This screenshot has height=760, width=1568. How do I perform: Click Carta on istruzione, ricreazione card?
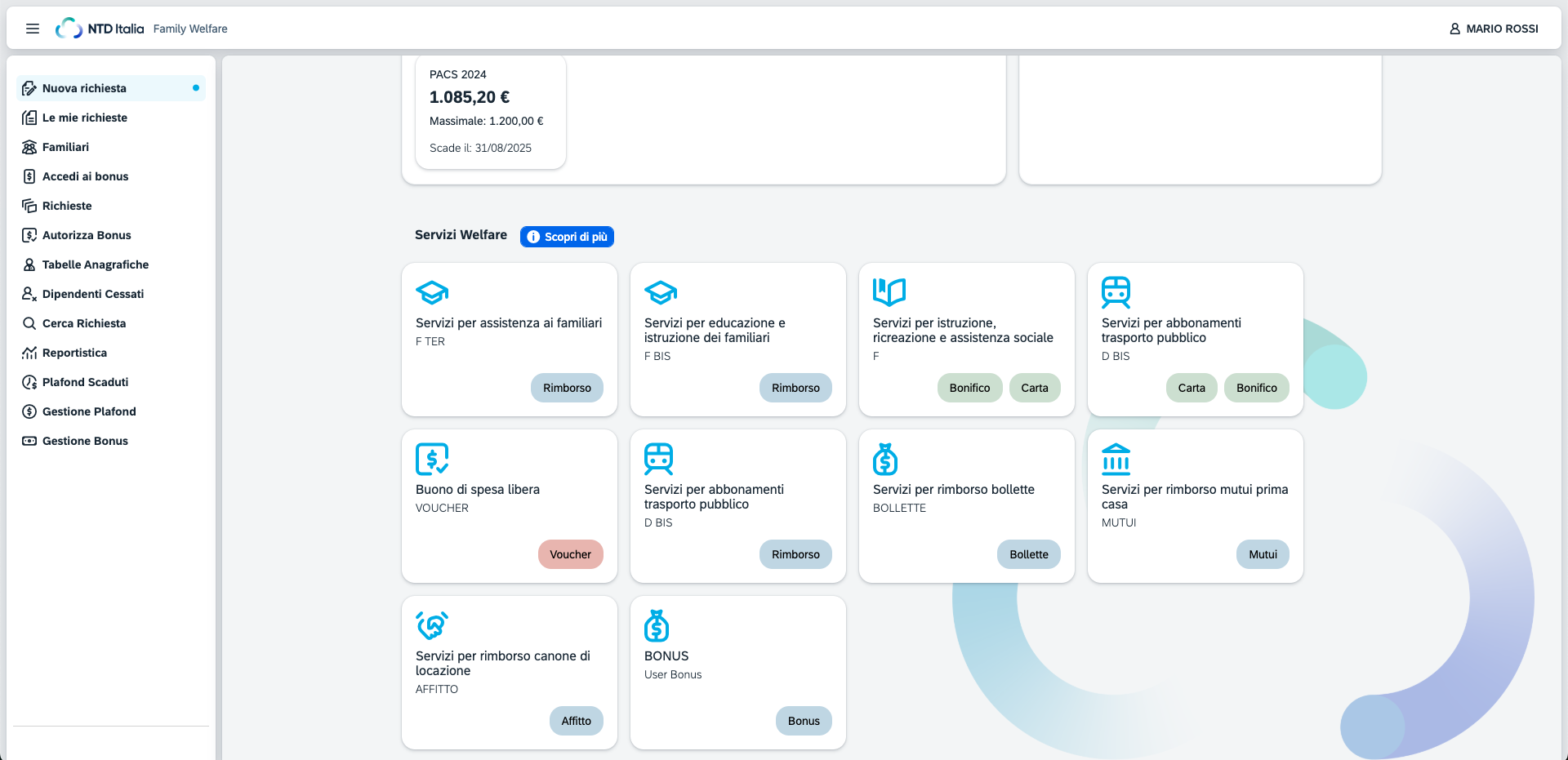(x=1035, y=388)
